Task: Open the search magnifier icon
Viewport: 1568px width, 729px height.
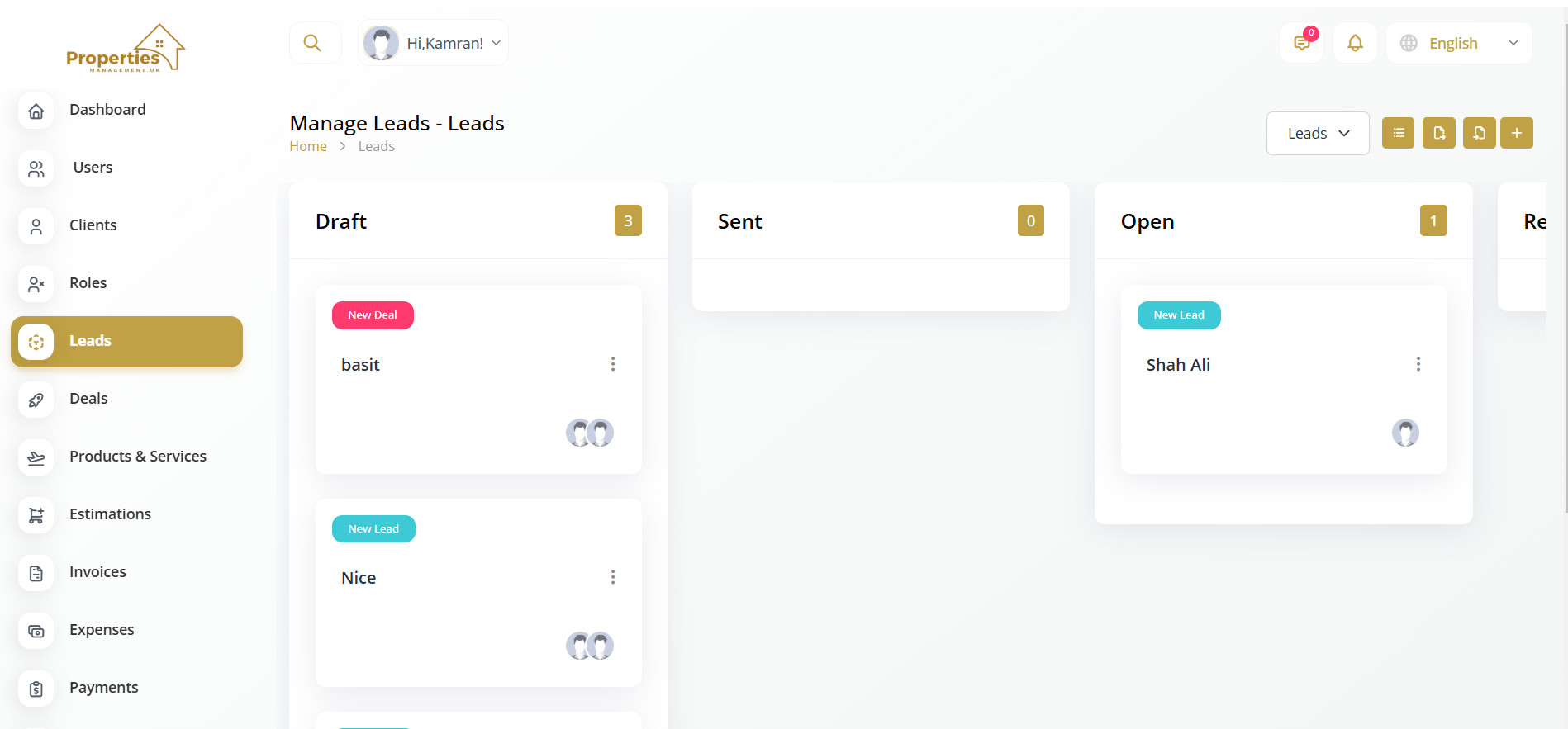Action: tap(312, 43)
